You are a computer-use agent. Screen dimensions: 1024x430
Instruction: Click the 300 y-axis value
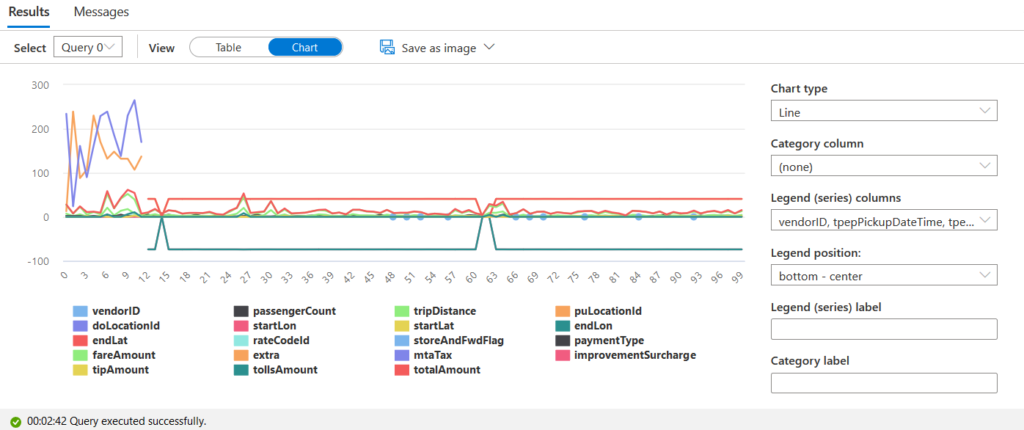[x=40, y=85]
